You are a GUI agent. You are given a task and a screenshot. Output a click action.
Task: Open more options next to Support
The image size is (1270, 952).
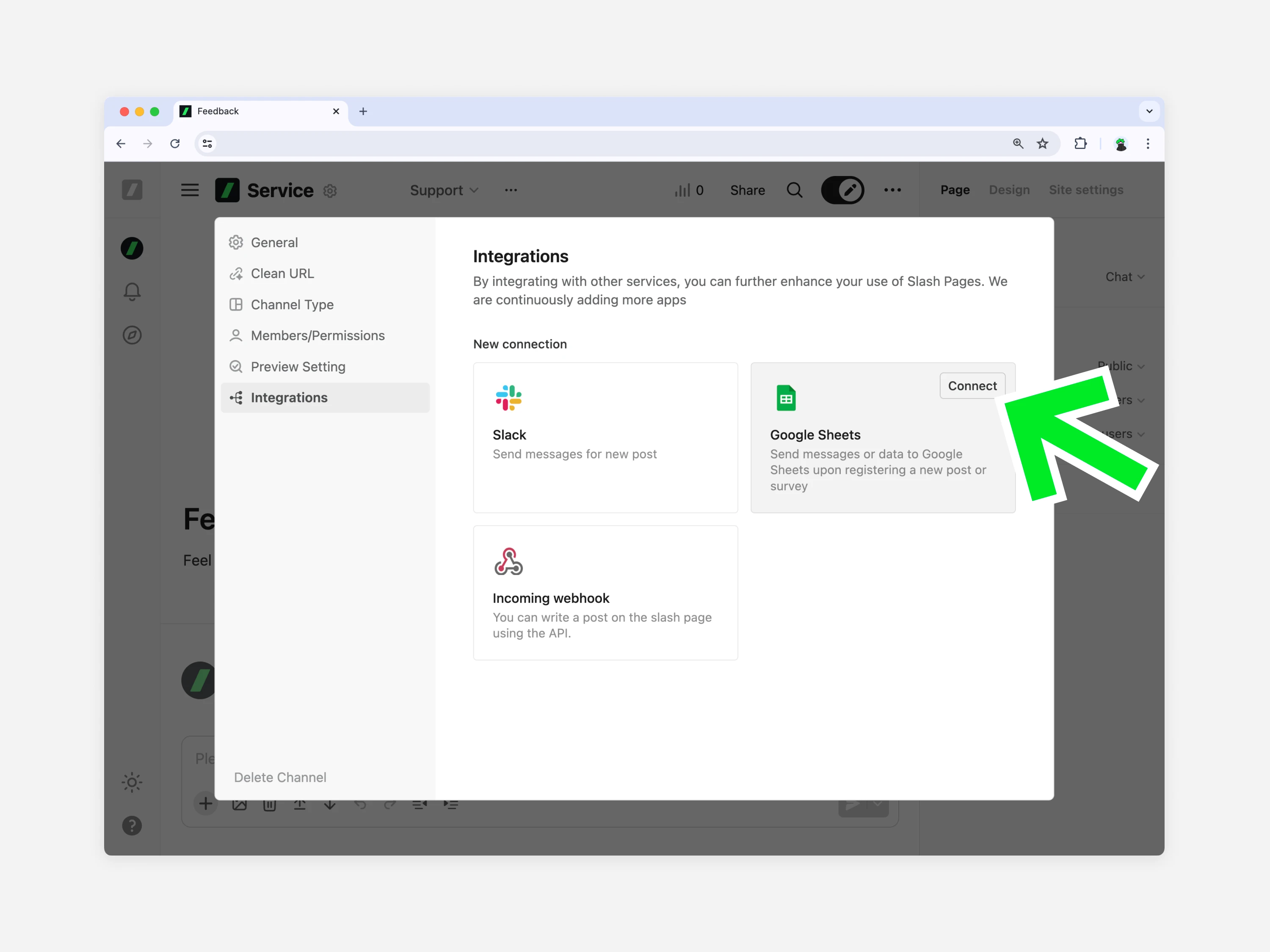[x=511, y=190]
